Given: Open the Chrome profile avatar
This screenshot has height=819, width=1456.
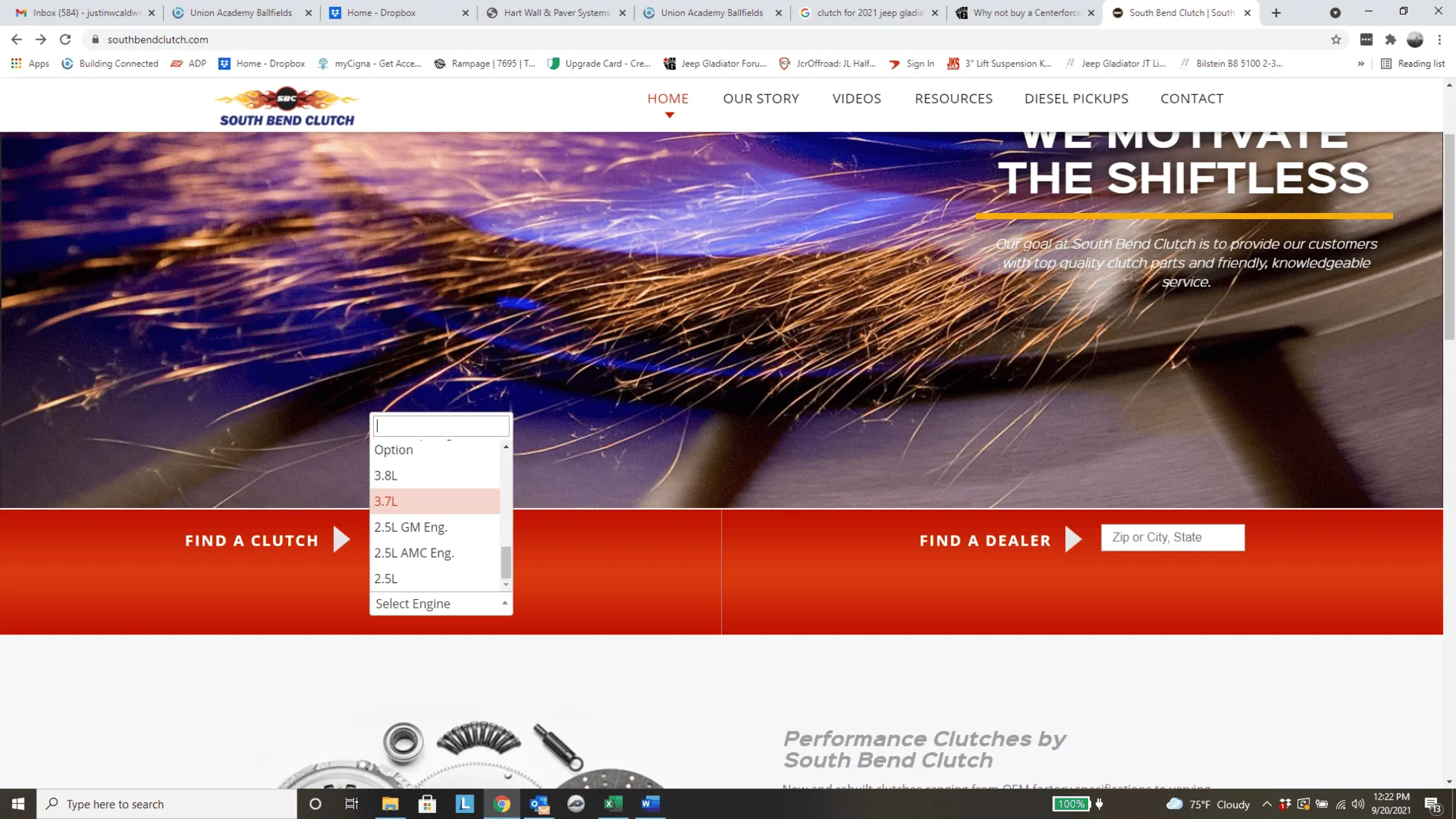Looking at the screenshot, I should pos(1415,39).
